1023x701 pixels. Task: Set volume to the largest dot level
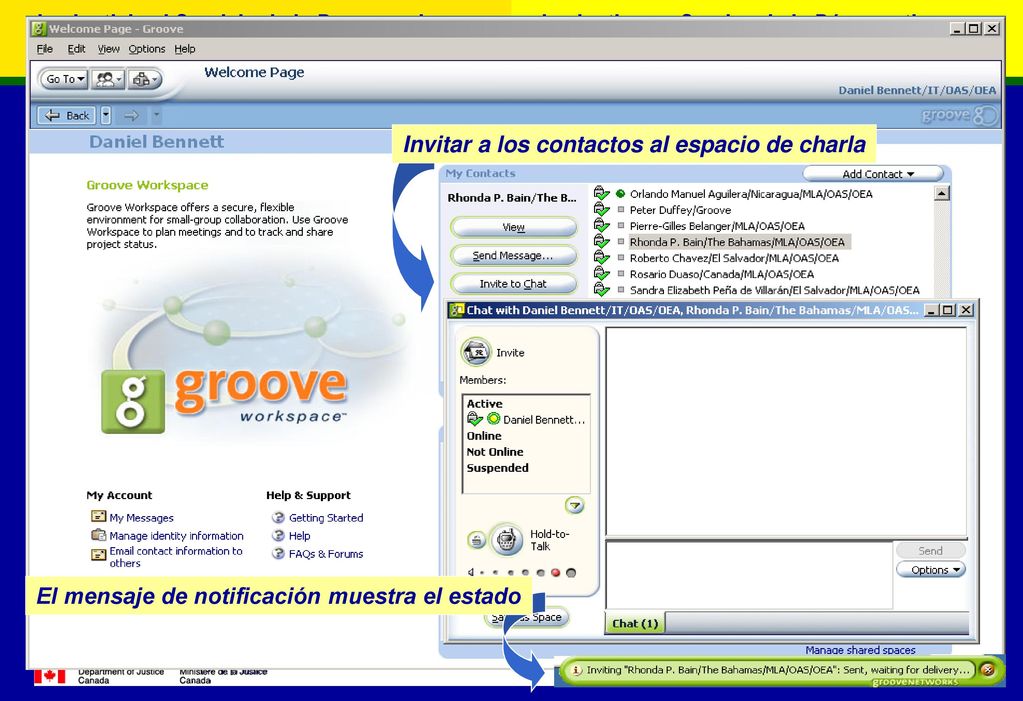tap(571, 573)
